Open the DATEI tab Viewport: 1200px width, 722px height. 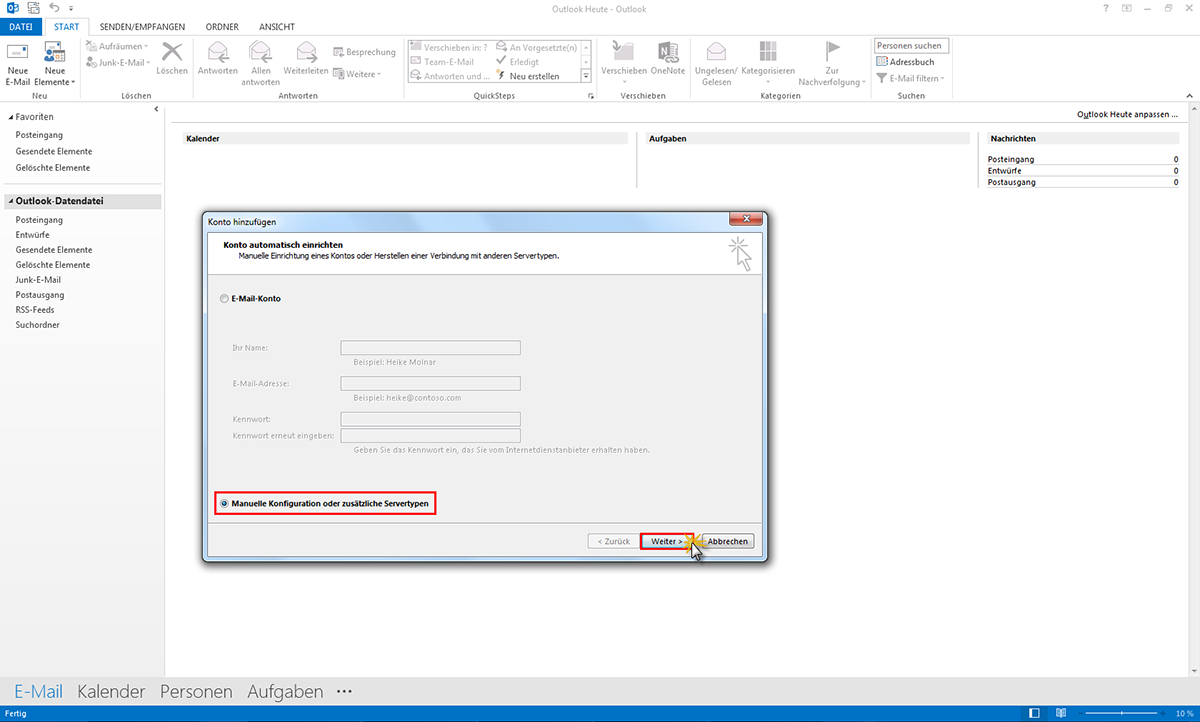[21, 27]
